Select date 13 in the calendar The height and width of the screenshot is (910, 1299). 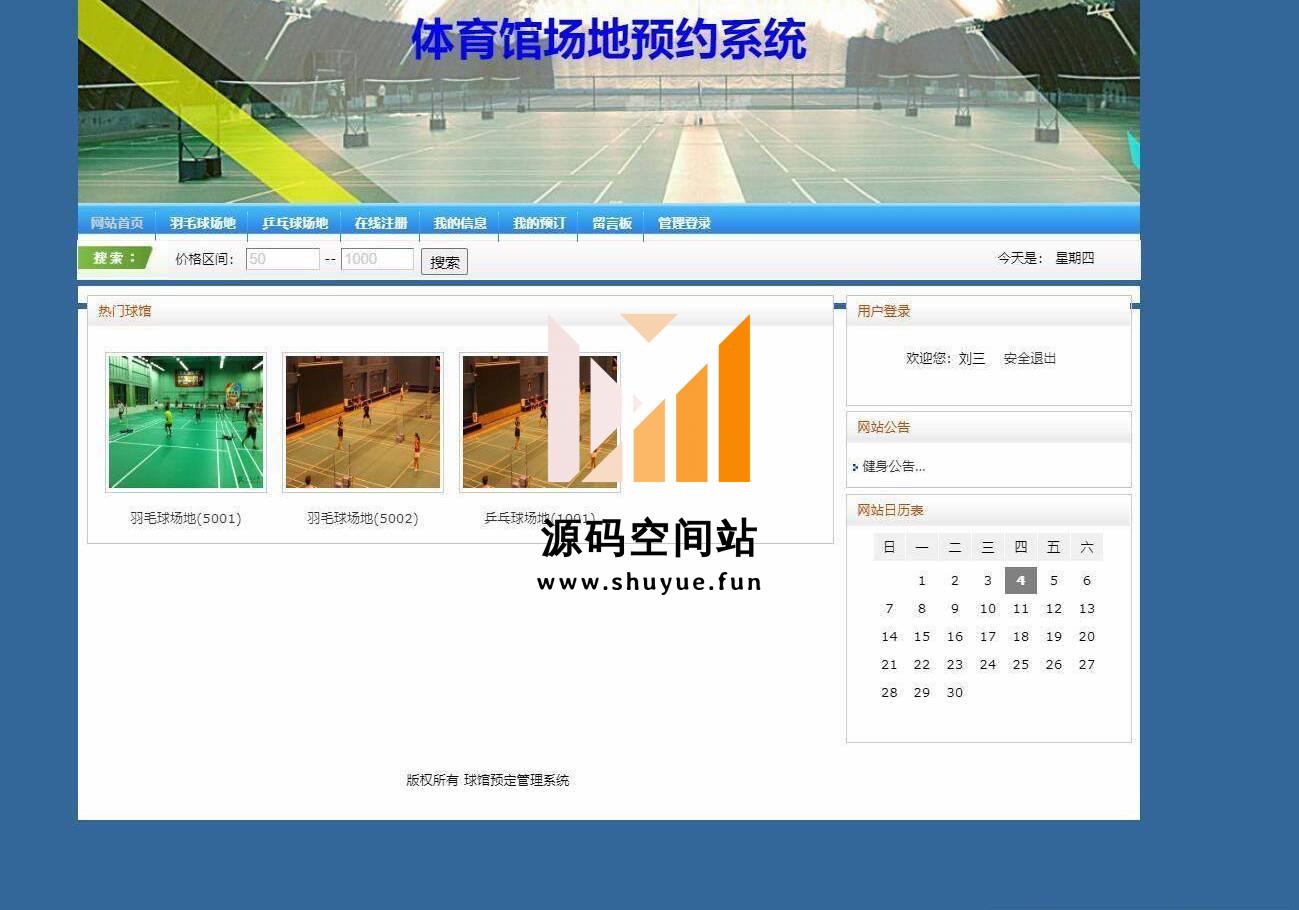click(x=1087, y=608)
